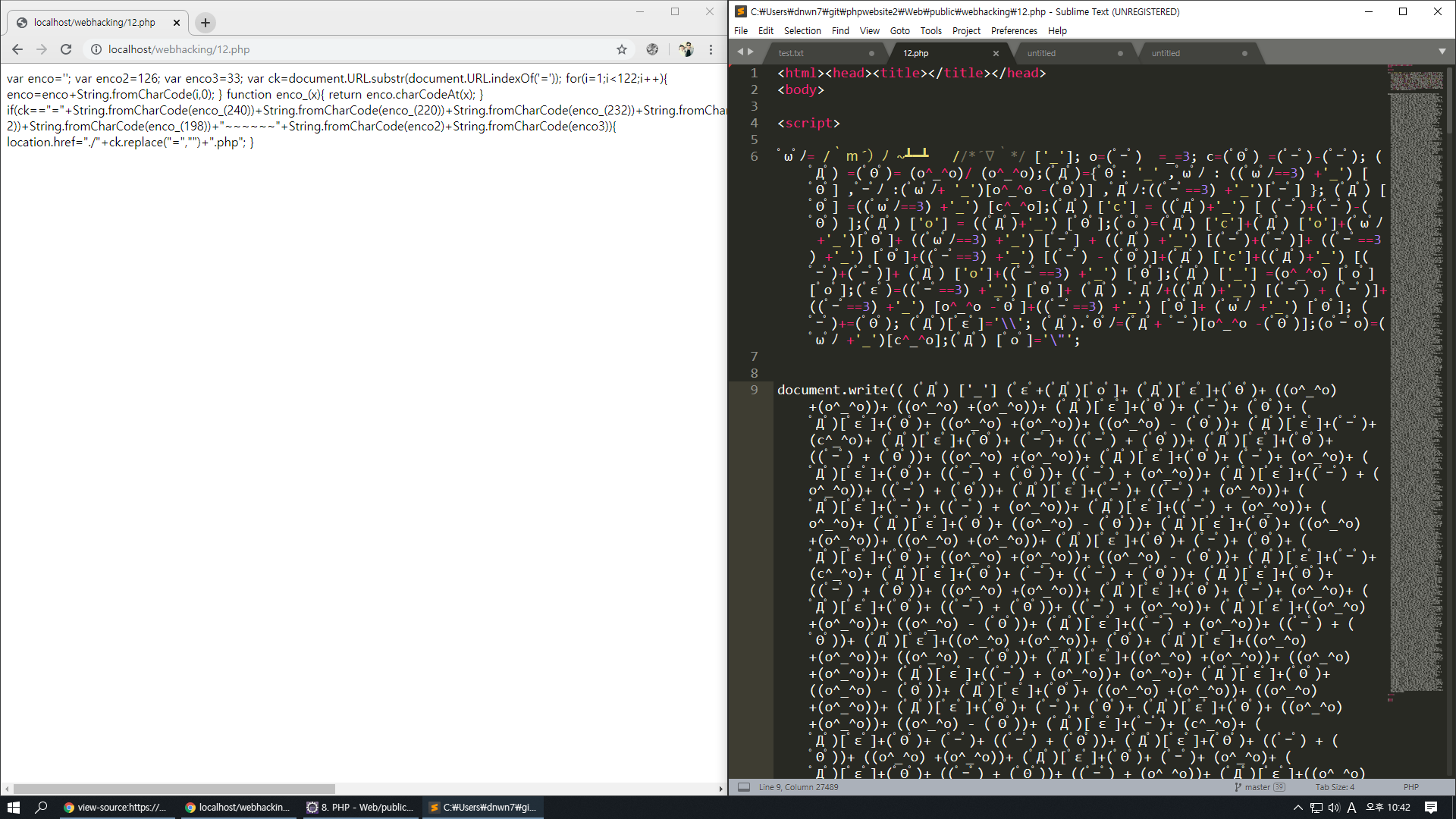
Task: Toggle Sublime side bar panel icon
Action: coord(744,787)
